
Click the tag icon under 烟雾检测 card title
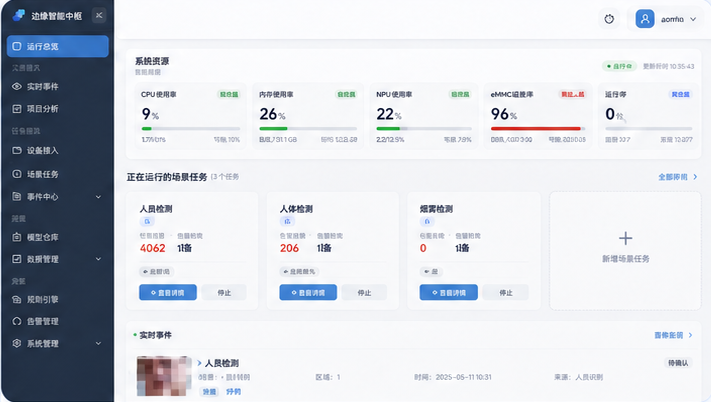pyautogui.click(x=427, y=222)
